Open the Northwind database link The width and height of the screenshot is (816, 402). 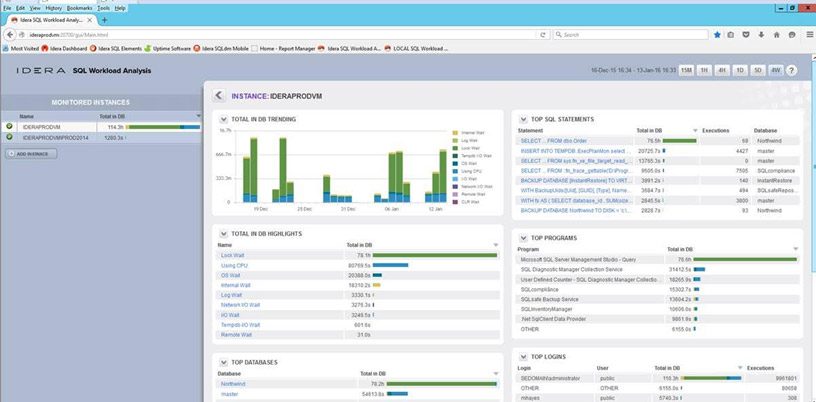(x=233, y=384)
